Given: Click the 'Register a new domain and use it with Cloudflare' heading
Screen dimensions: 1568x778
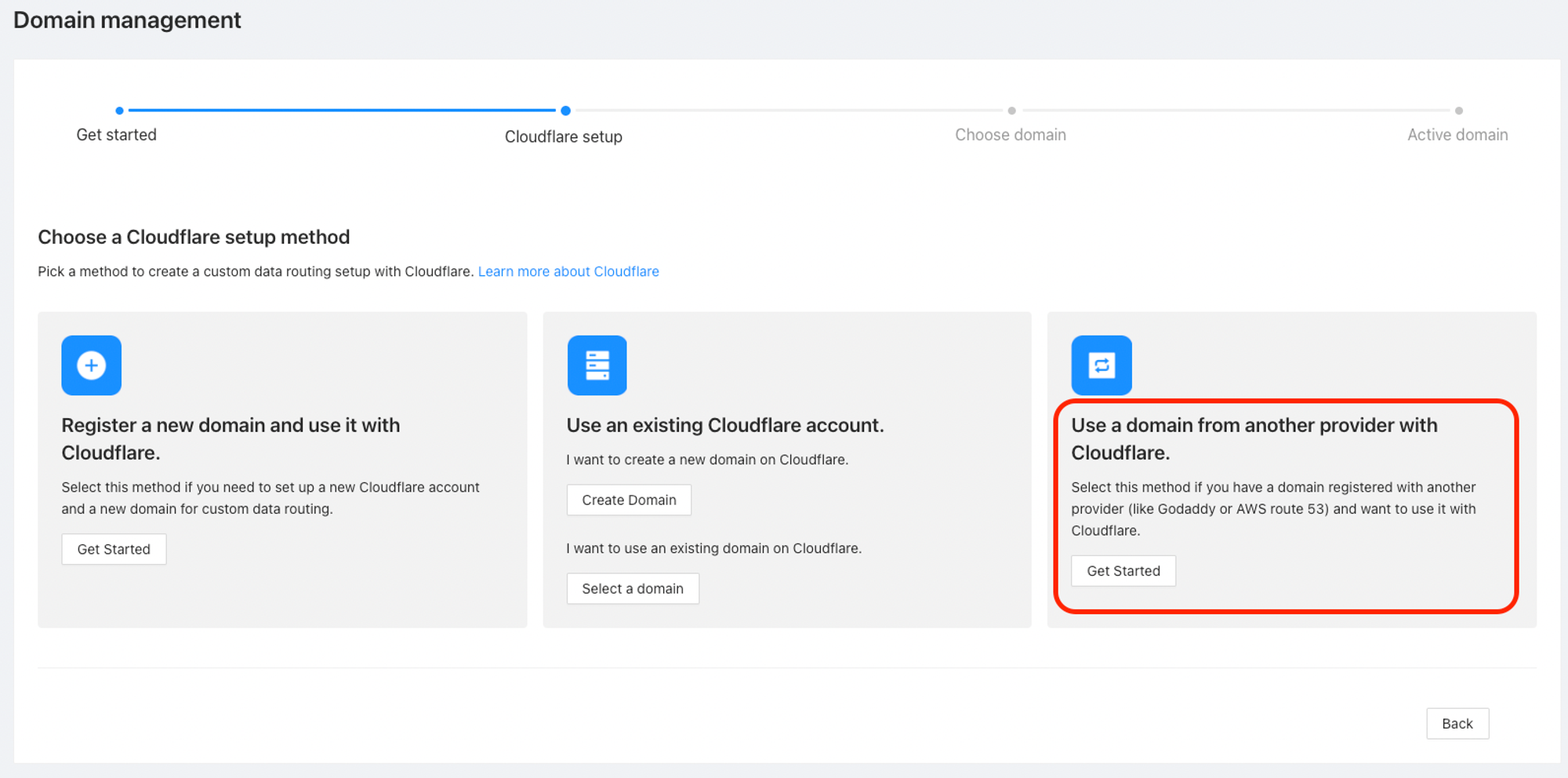Looking at the screenshot, I should pyautogui.click(x=230, y=438).
